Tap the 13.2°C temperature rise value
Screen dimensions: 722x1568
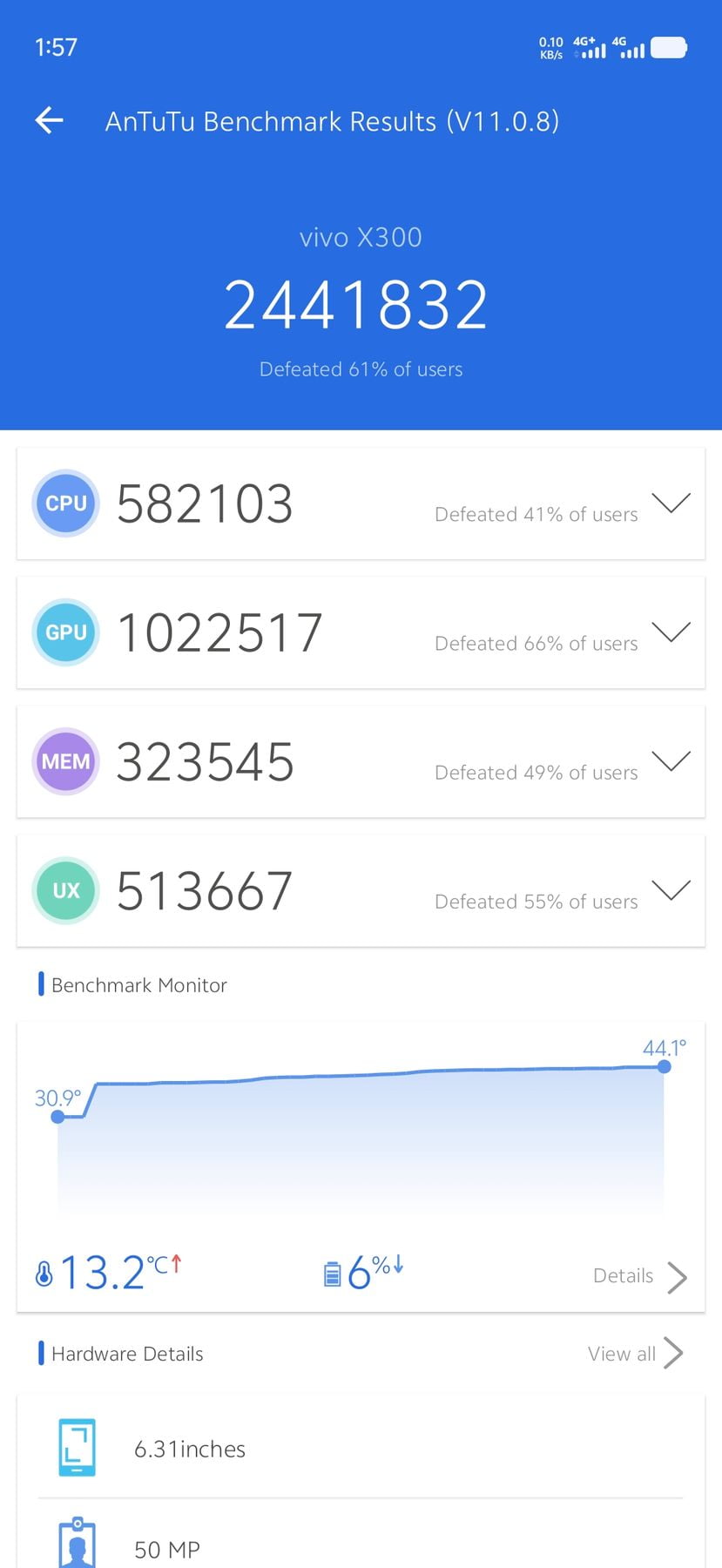click(120, 1273)
